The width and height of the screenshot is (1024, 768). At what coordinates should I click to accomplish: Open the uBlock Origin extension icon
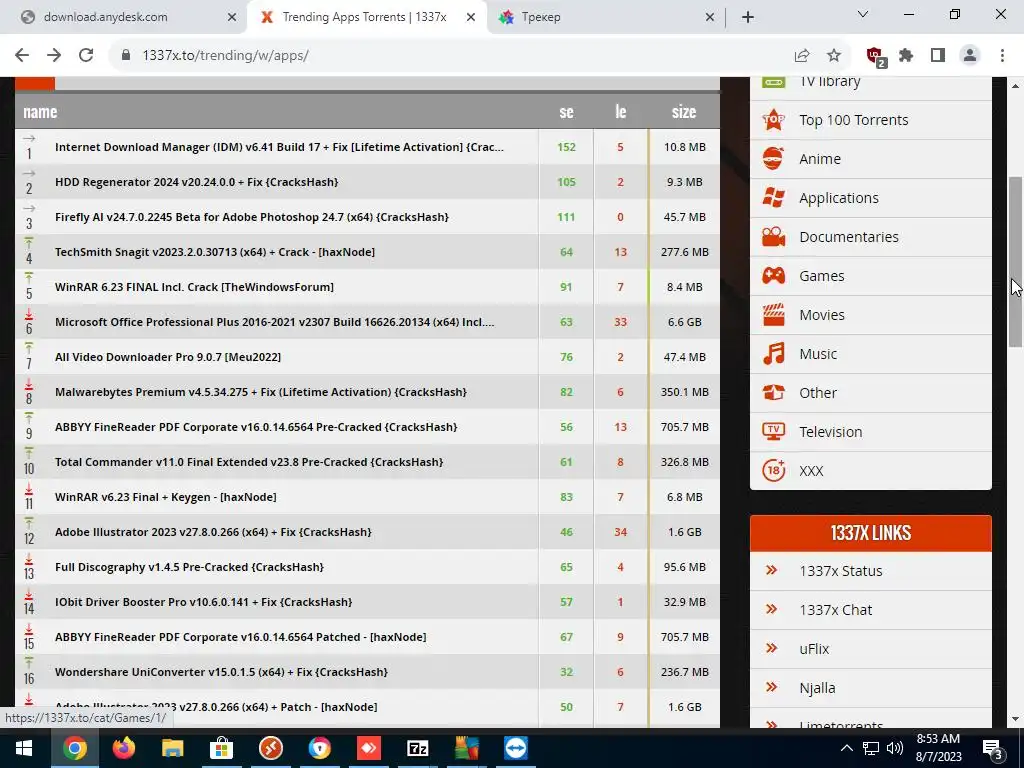(876, 56)
